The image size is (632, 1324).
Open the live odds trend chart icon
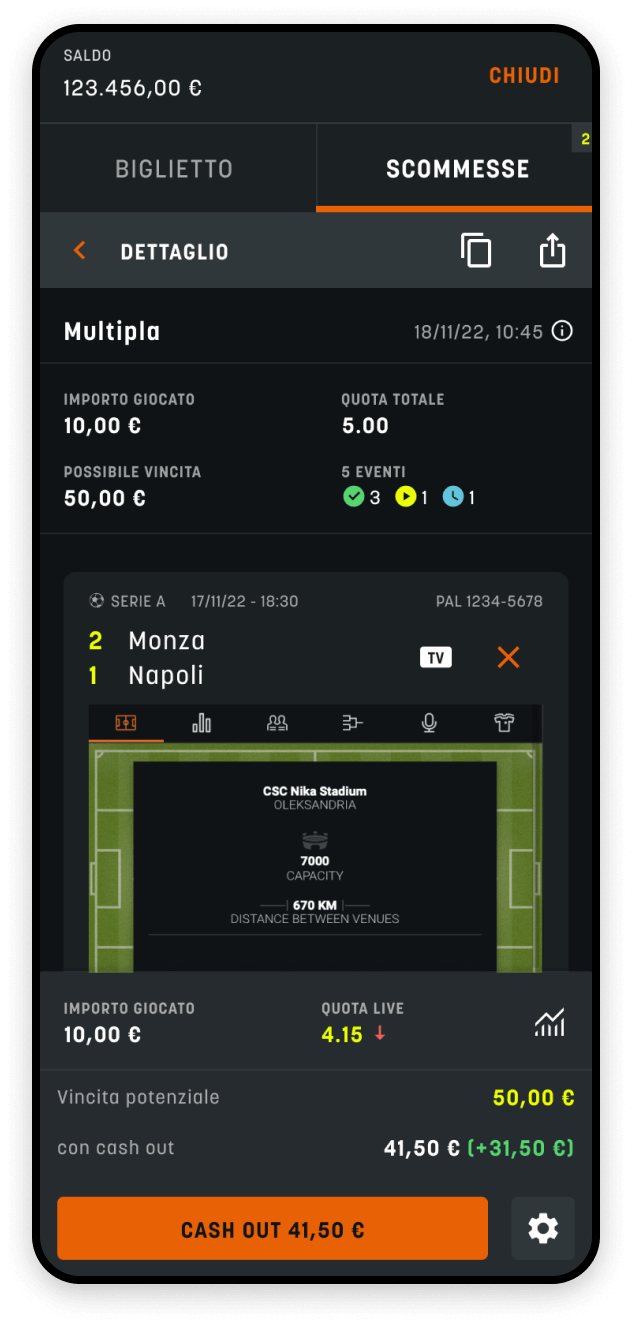(550, 1022)
